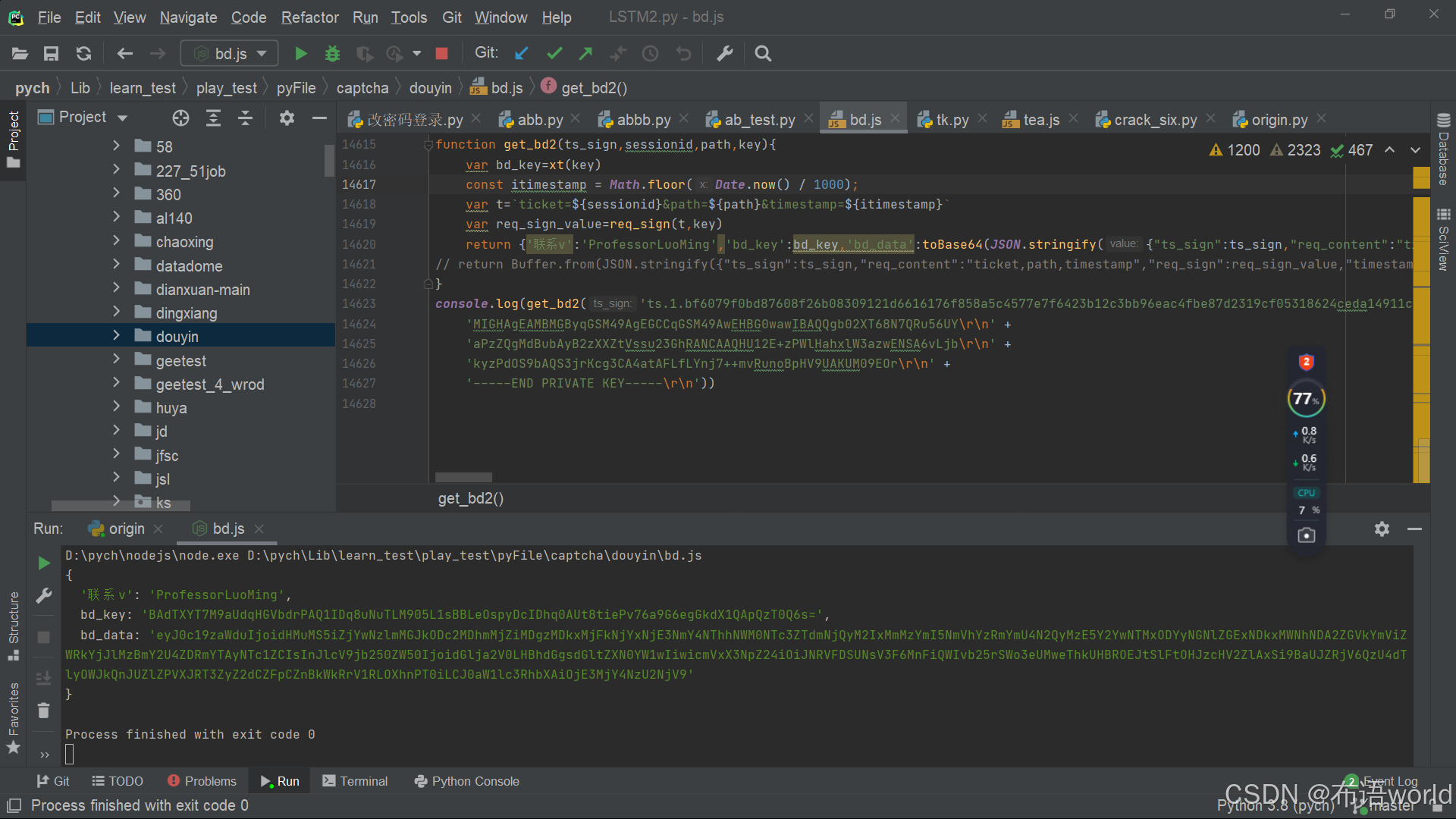Clear run console with trash icon

pos(43,711)
